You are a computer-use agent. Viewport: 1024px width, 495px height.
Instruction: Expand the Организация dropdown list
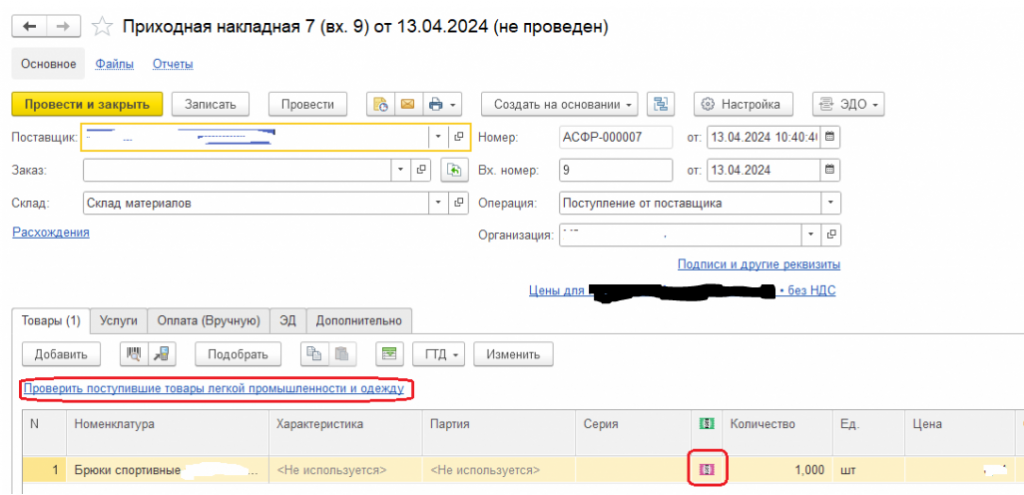(811, 234)
